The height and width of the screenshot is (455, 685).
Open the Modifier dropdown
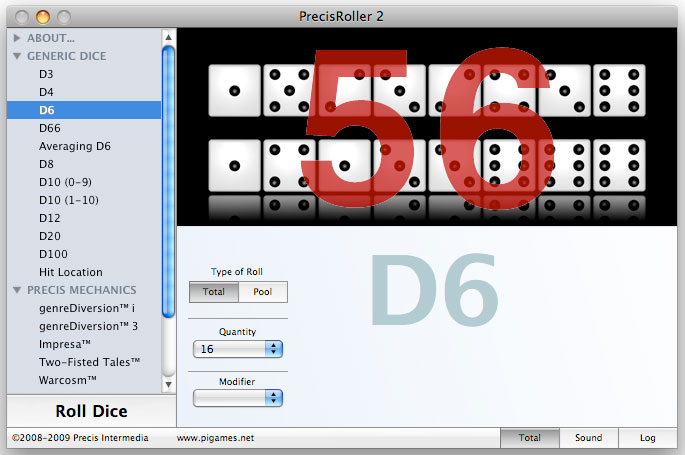pos(238,398)
